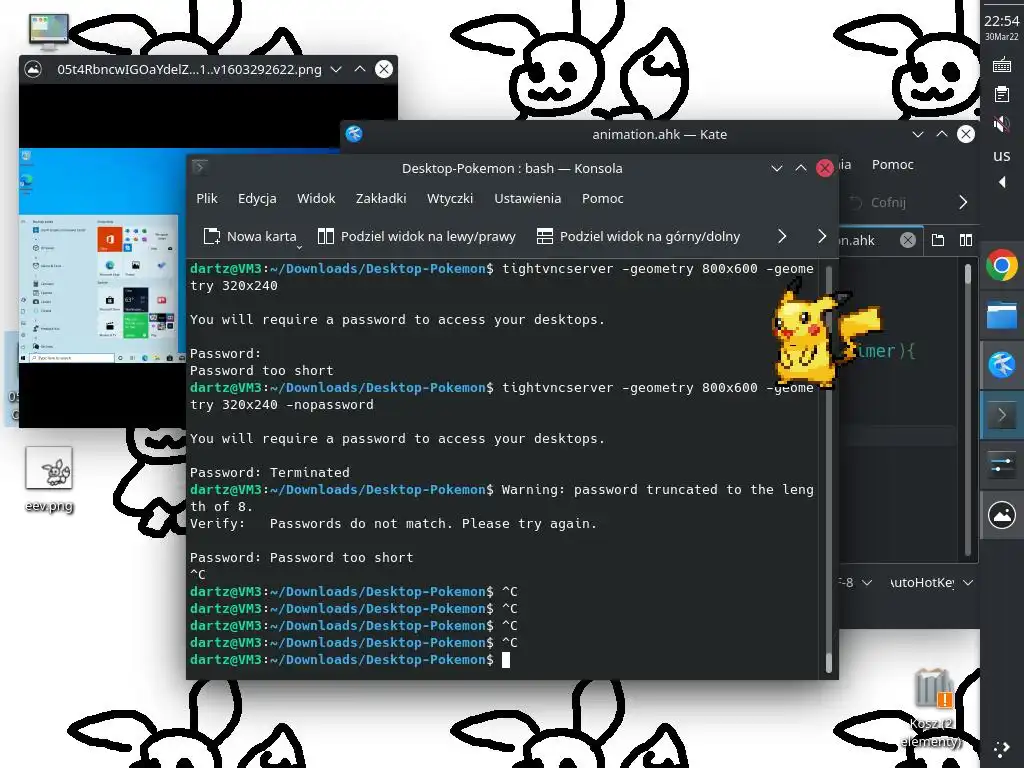This screenshot has height=768, width=1024.
Task: Expand the hidden system tray arrow
Action: tap(1002, 182)
